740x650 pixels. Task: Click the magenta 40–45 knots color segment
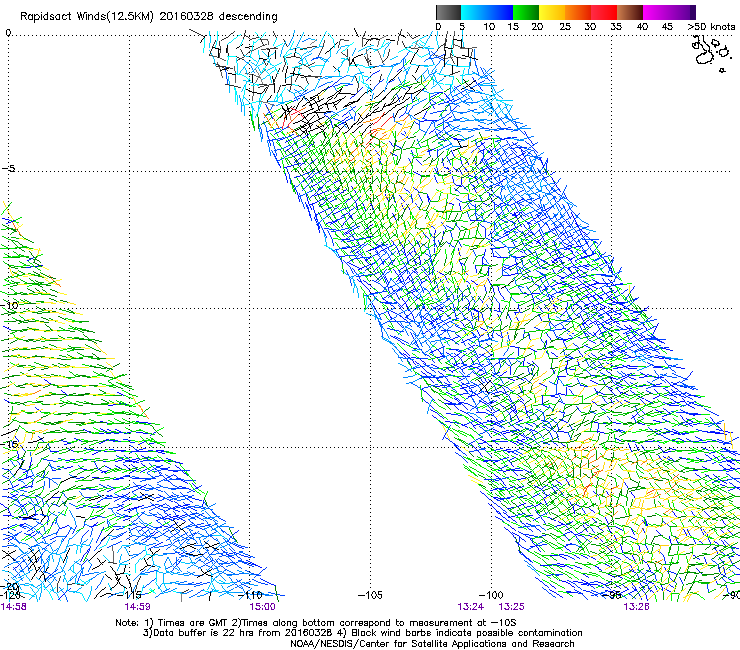(x=656, y=12)
